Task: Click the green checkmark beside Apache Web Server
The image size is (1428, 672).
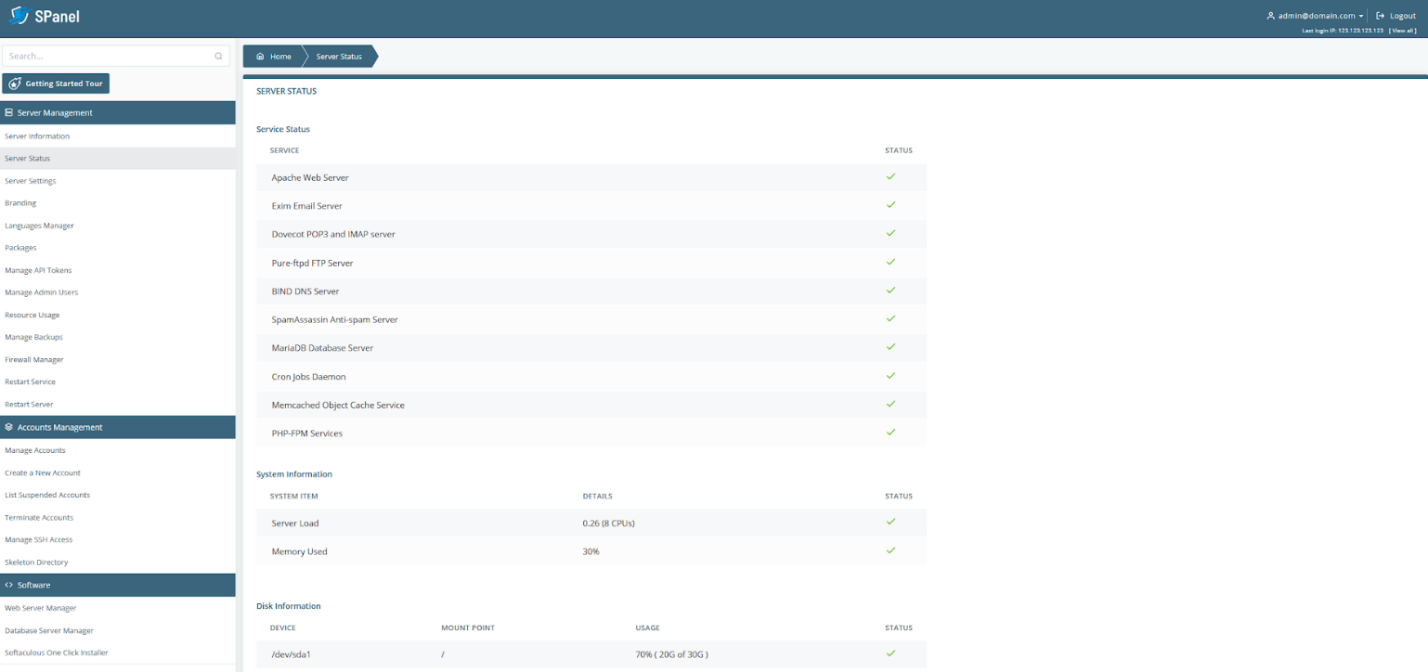Action: pos(890,176)
